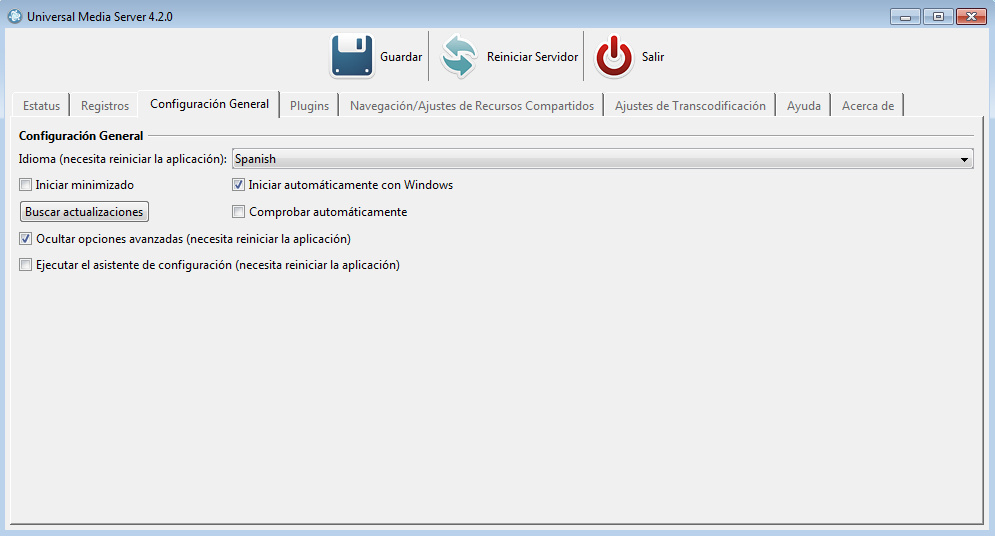Open Navegación/Ajustes de Recursos Compartidos tab

471,106
